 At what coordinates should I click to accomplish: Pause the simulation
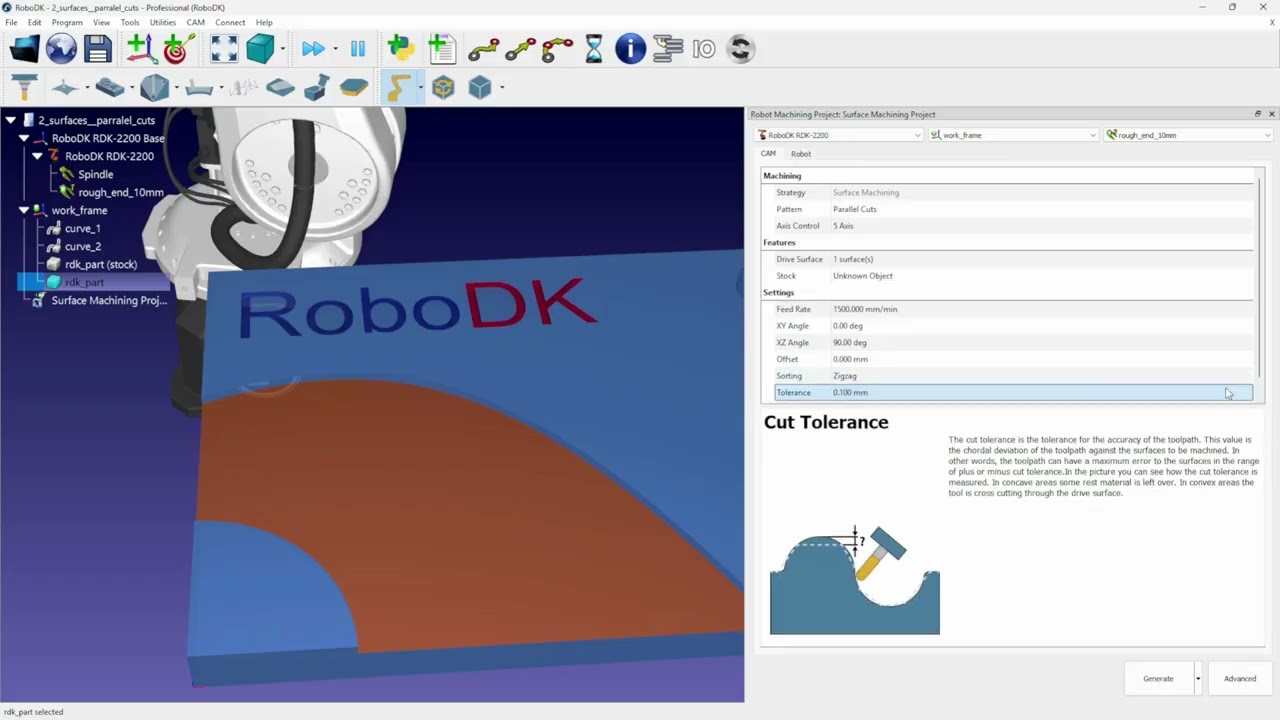point(358,48)
